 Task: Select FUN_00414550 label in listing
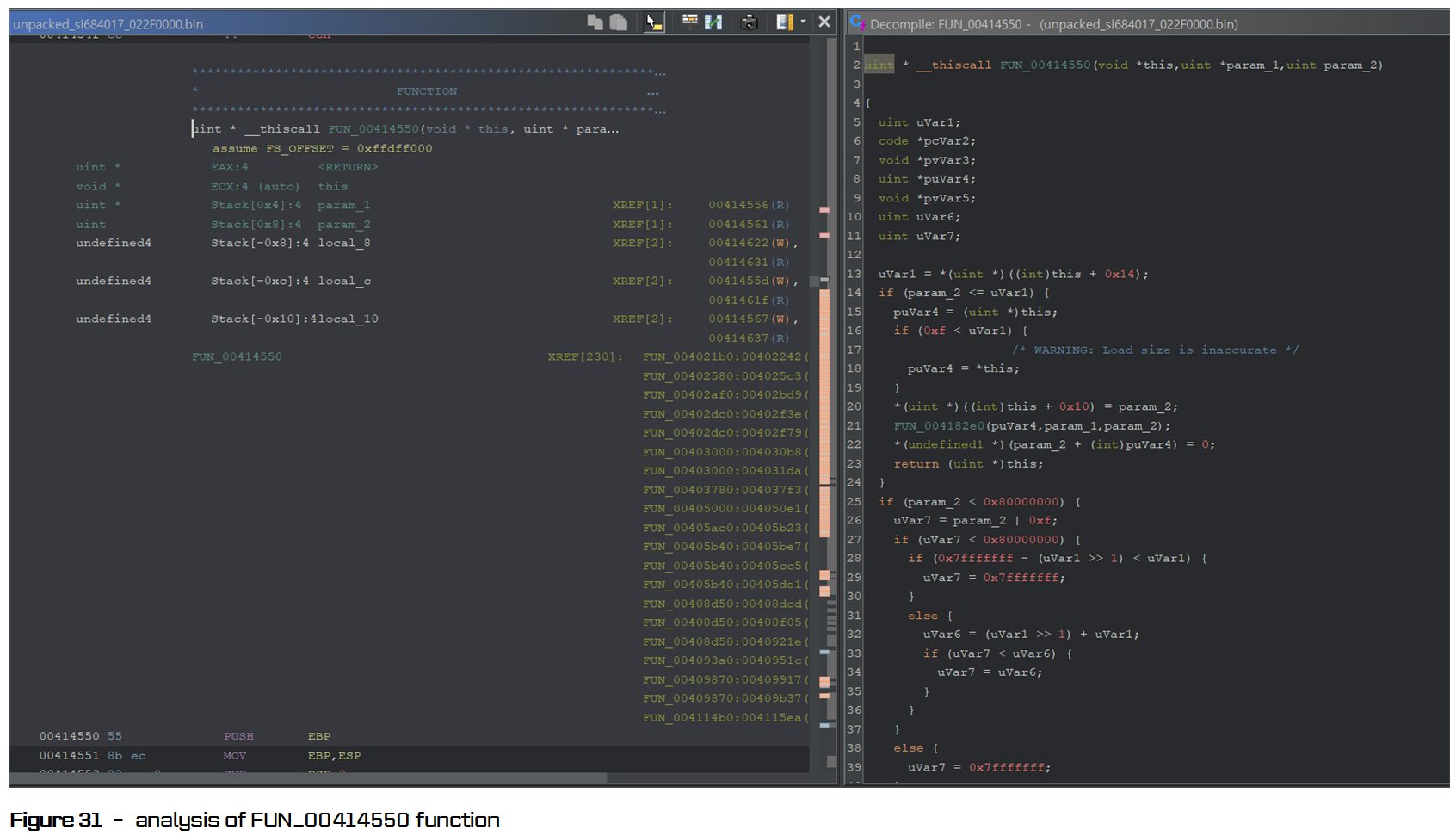[x=237, y=356]
